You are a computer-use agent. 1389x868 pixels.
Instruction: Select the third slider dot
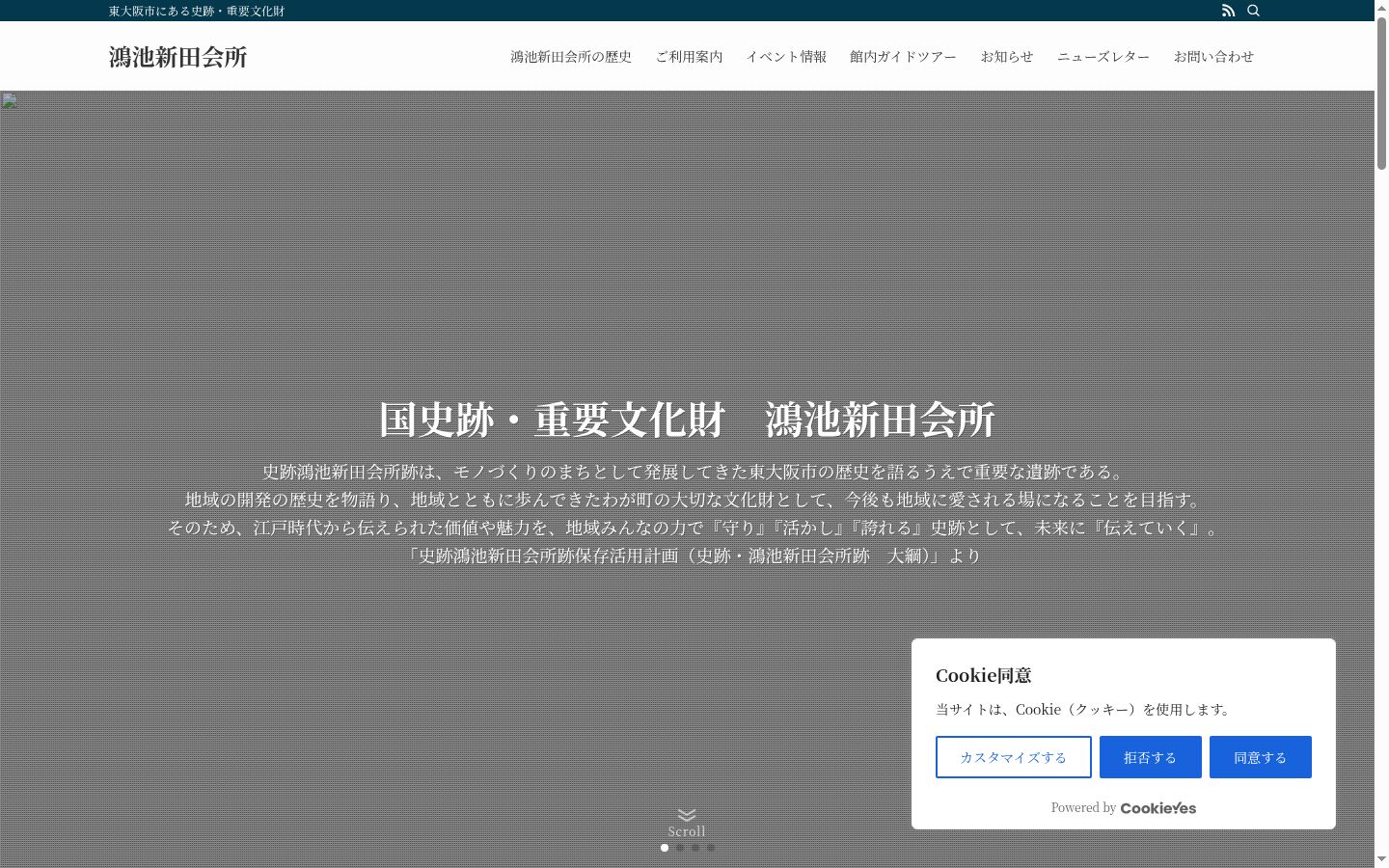695,848
